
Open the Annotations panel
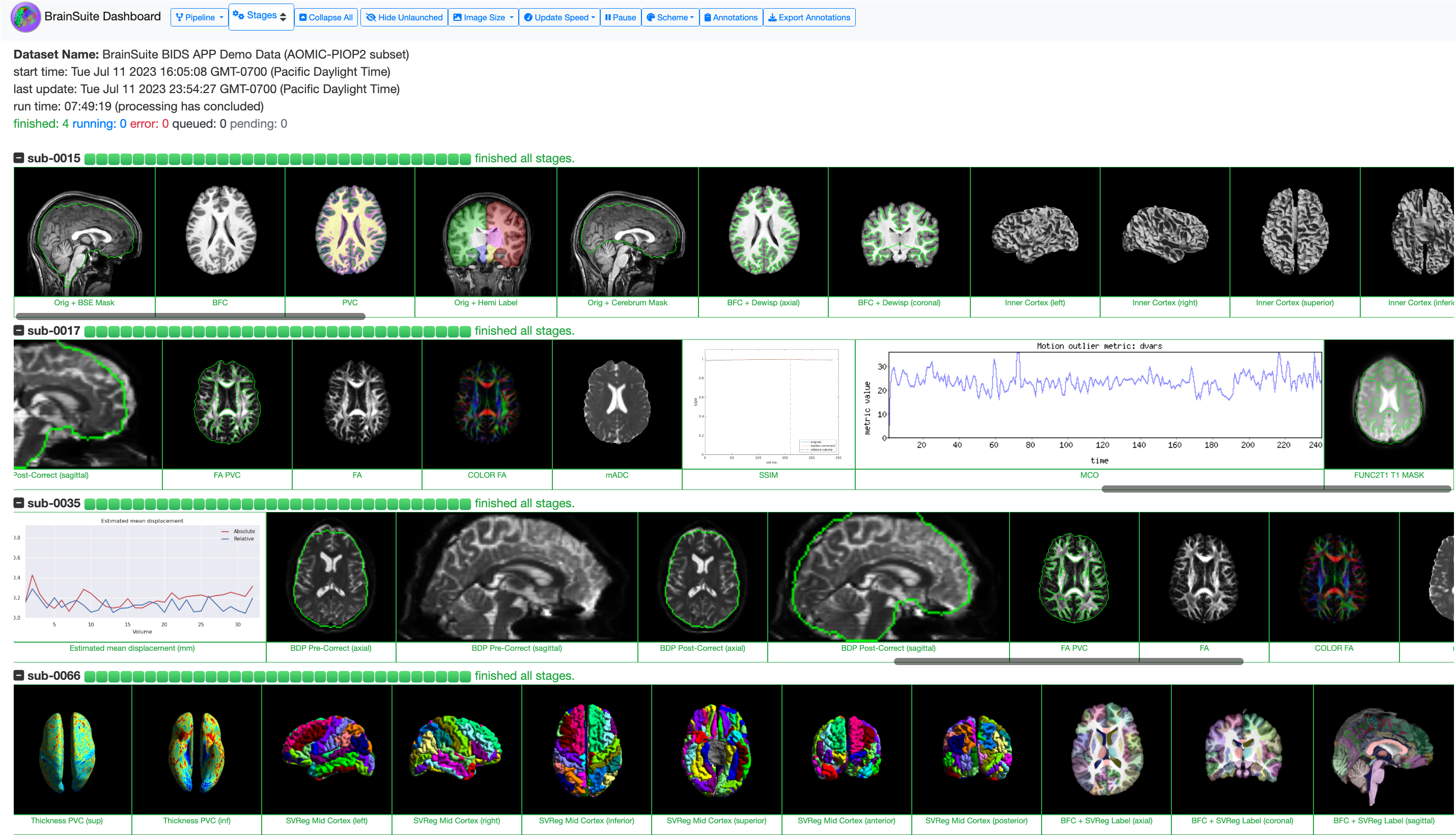pyautogui.click(x=731, y=17)
